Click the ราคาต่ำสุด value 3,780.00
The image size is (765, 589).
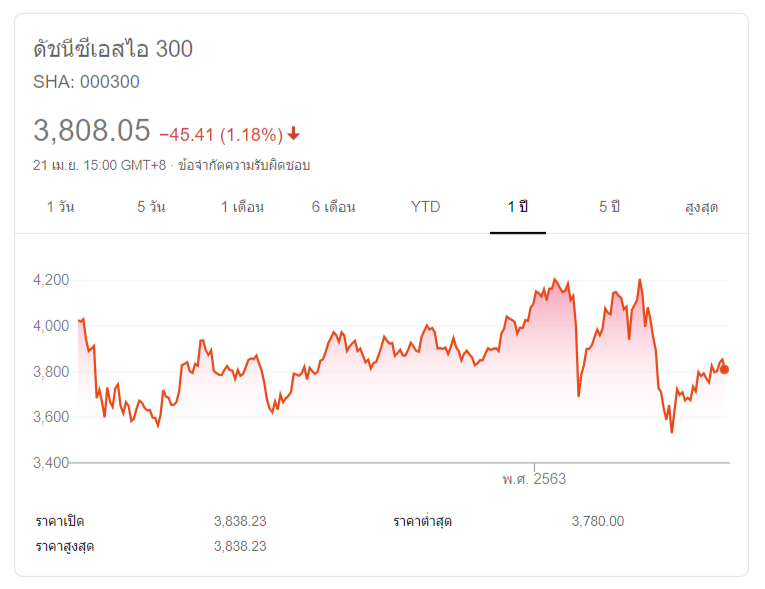coord(597,521)
